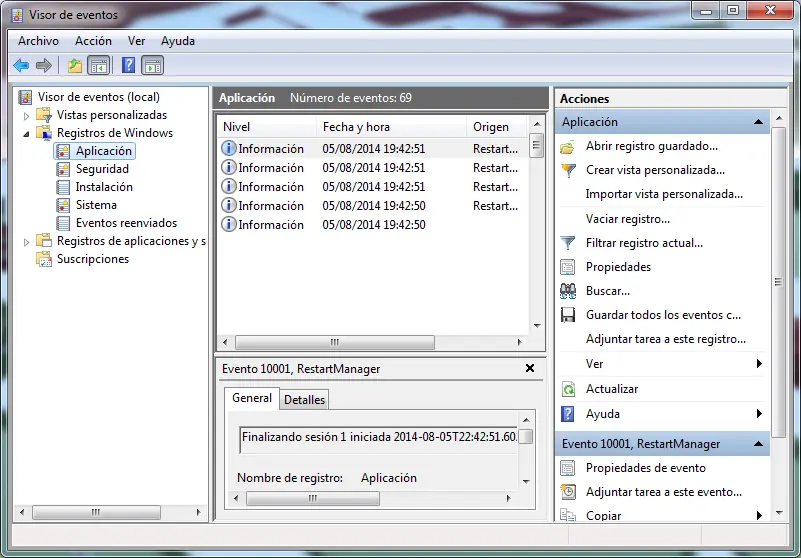The image size is (801, 558).
Task: Click the event detail horizontal scrollbar
Action: 313,498
